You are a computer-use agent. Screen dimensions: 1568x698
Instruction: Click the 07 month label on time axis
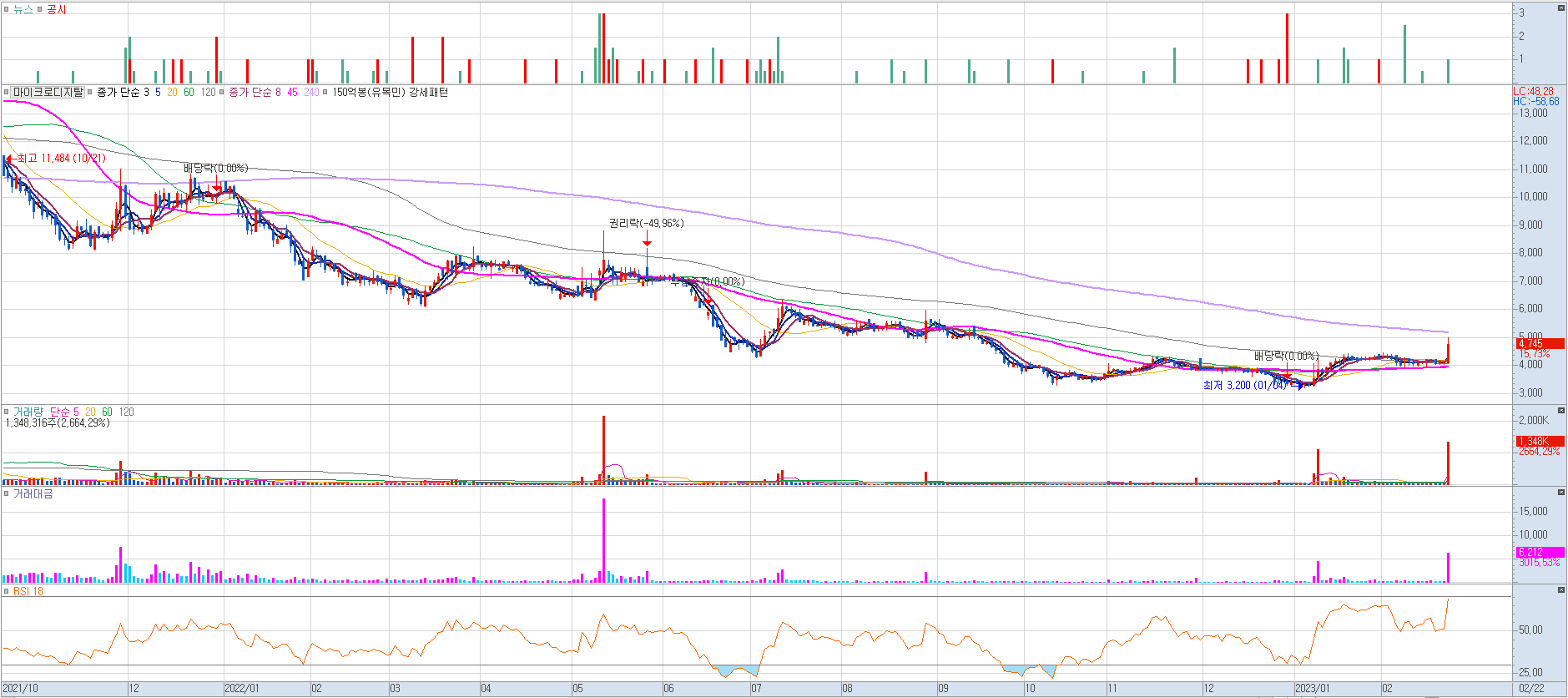click(756, 689)
